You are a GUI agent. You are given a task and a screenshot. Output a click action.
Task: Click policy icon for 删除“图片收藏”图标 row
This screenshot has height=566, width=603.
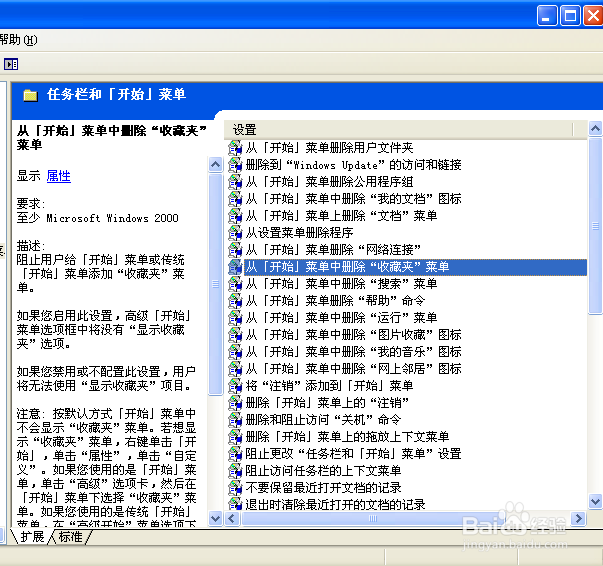(x=235, y=335)
